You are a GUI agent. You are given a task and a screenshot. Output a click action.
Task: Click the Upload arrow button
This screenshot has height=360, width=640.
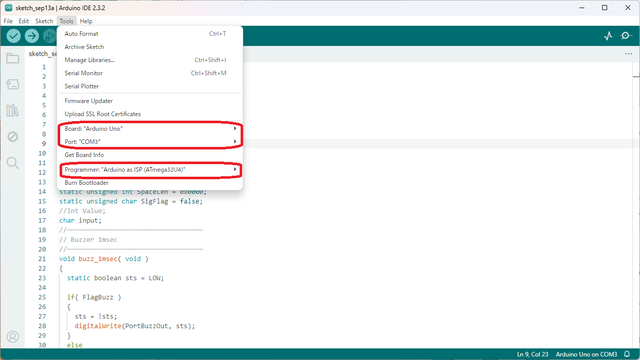point(31,36)
